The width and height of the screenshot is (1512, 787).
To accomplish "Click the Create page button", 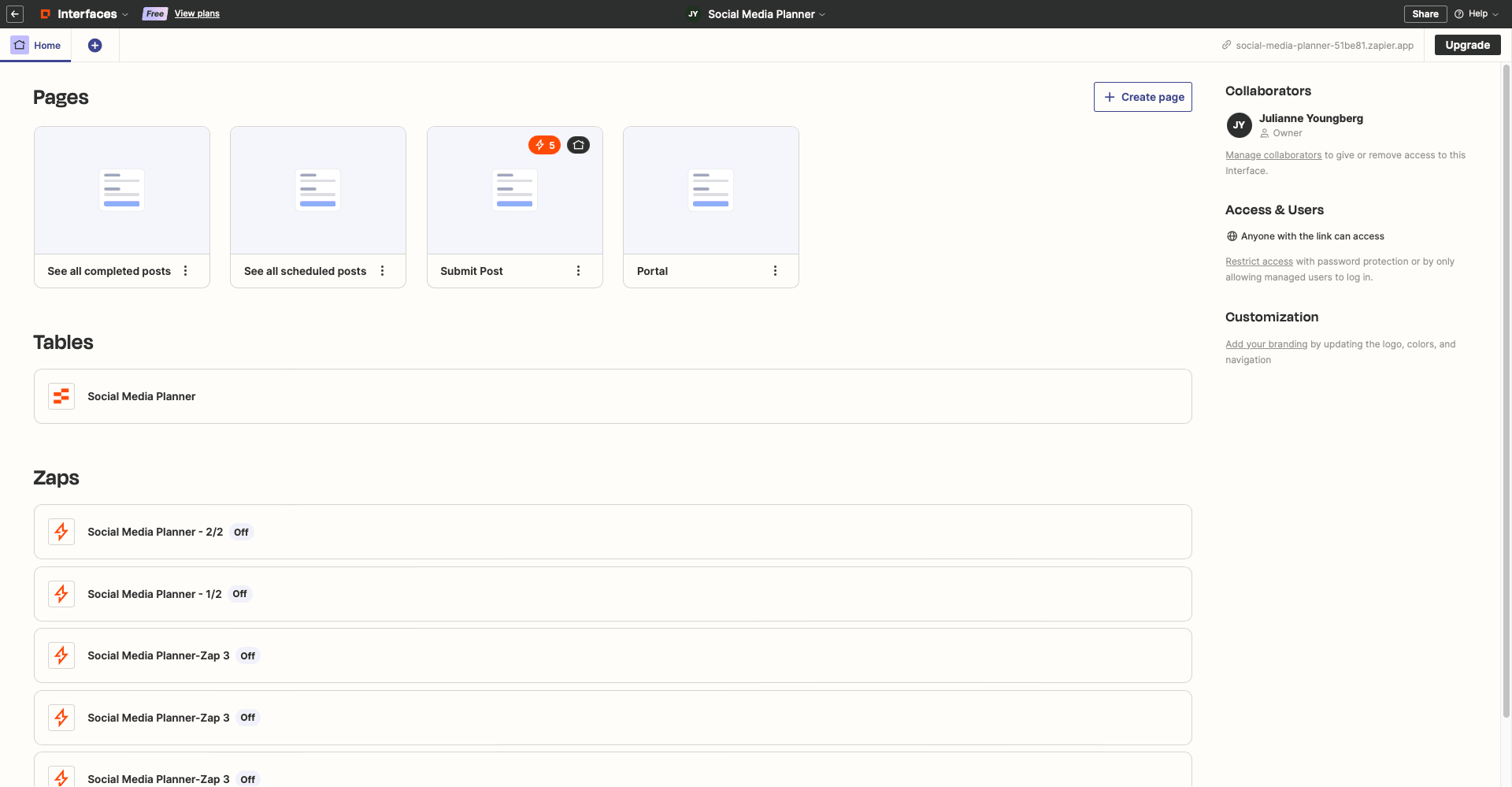I will [1143, 96].
